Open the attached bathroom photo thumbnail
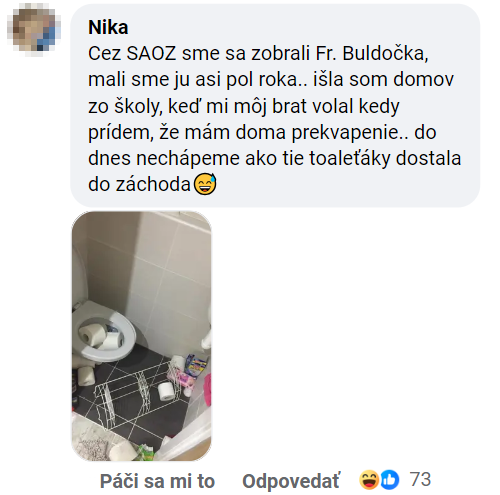This screenshot has height=495, width=500. pyautogui.click(x=141, y=336)
